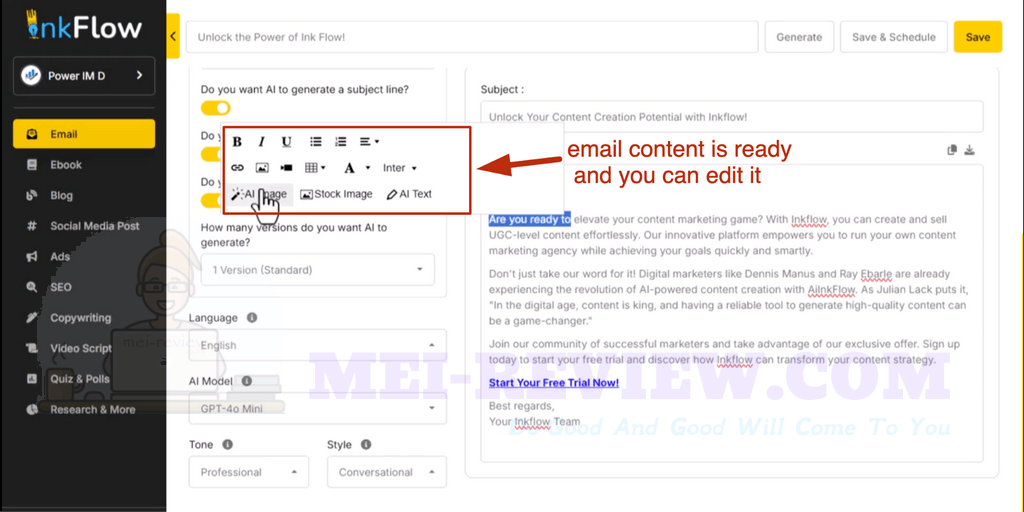Open the Inter font family dropdown
Image resolution: width=1024 pixels, height=512 pixels.
point(400,168)
